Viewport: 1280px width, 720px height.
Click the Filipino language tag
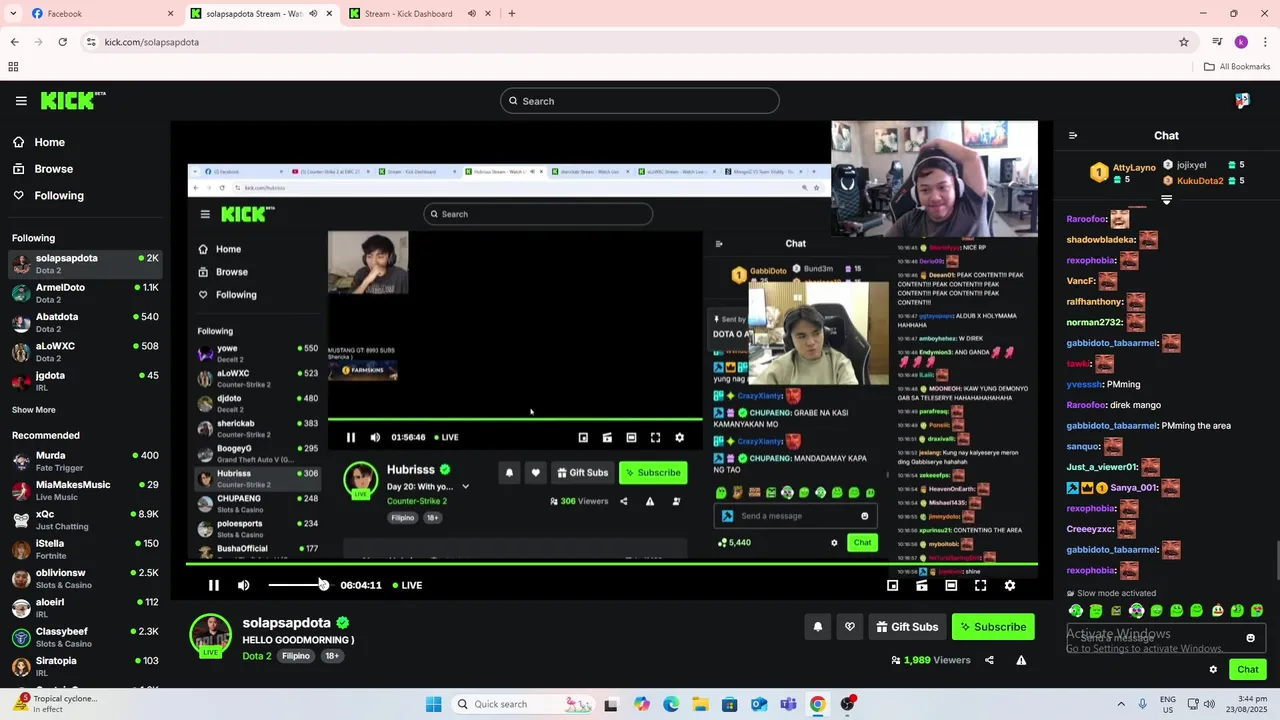(x=296, y=656)
